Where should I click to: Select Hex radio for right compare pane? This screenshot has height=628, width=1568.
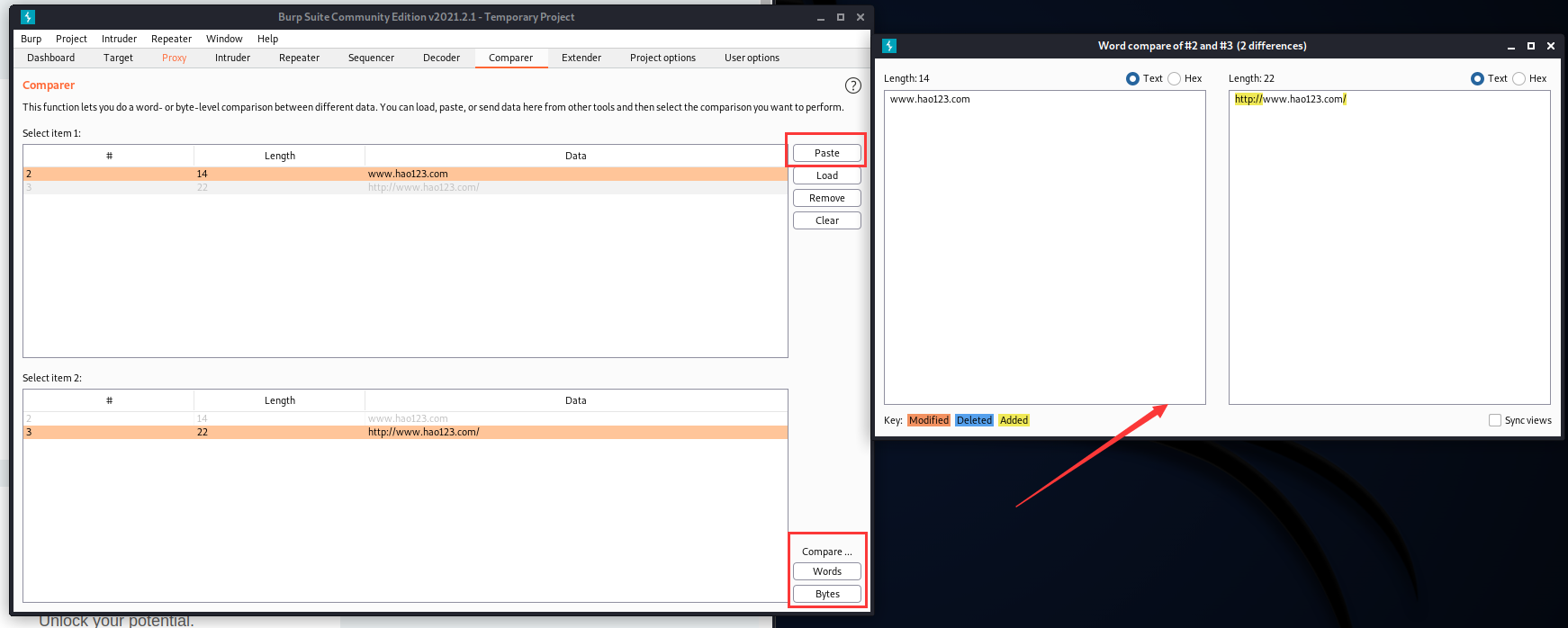pos(1519,78)
